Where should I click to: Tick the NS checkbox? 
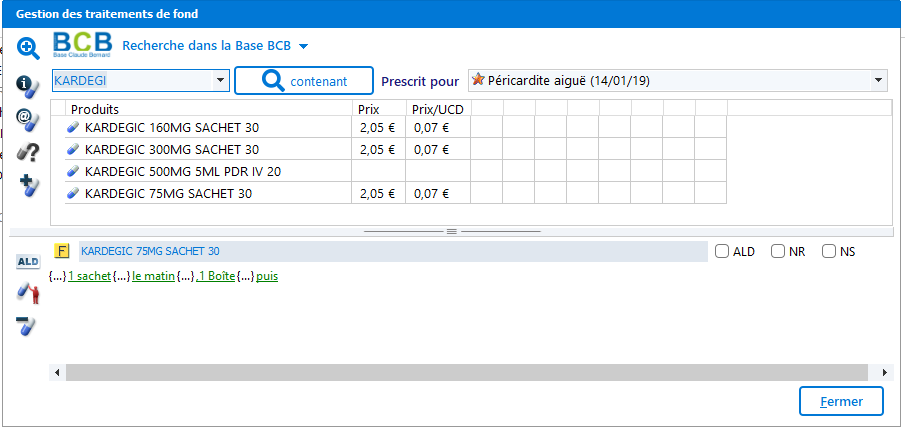coord(829,251)
